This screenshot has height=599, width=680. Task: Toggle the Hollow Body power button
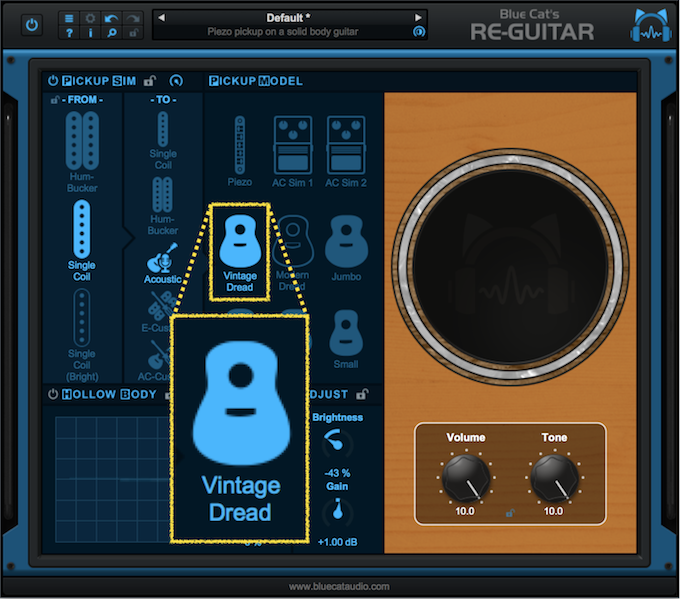click(x=53, y=394)
